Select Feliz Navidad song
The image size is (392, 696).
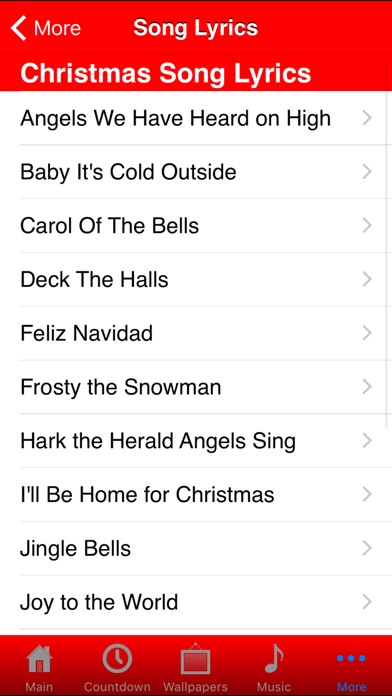196,333
